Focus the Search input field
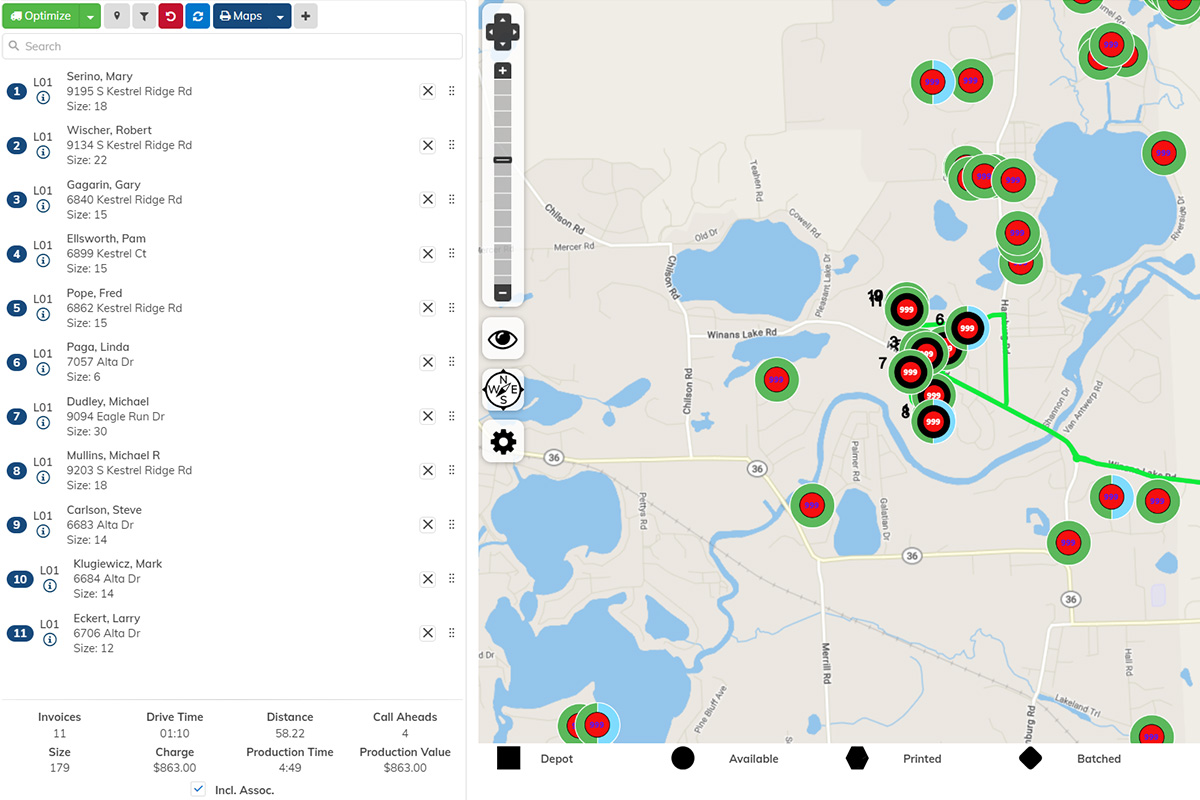1200x800 pixels. pyautogui.click(x=232, y=46)
